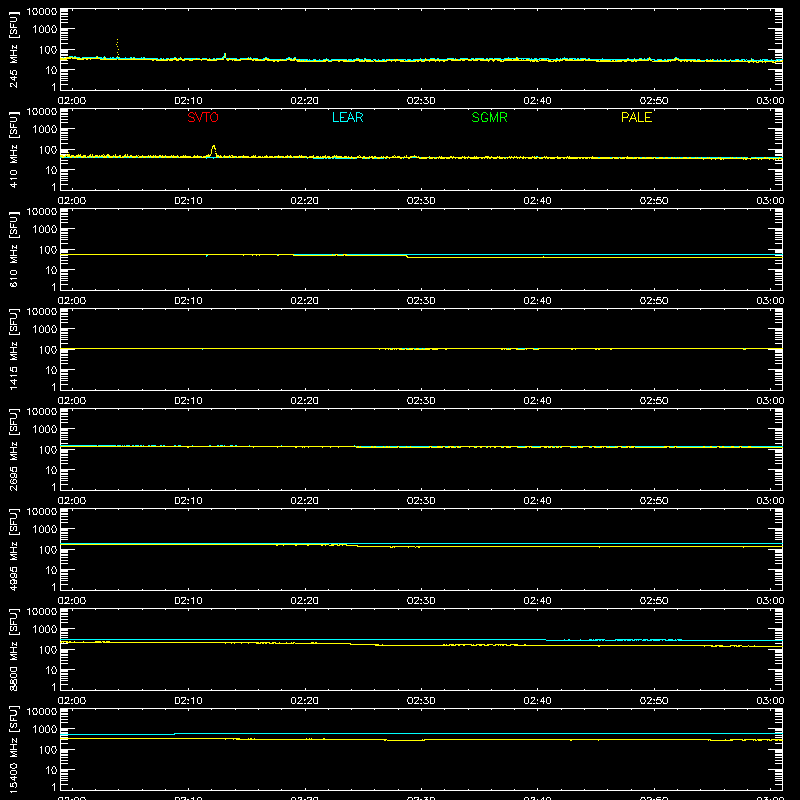Viewport: 800px width, 800px height.
Task: Click the 02:50 tick label below 8800 MHz plot
Action: 654,701
